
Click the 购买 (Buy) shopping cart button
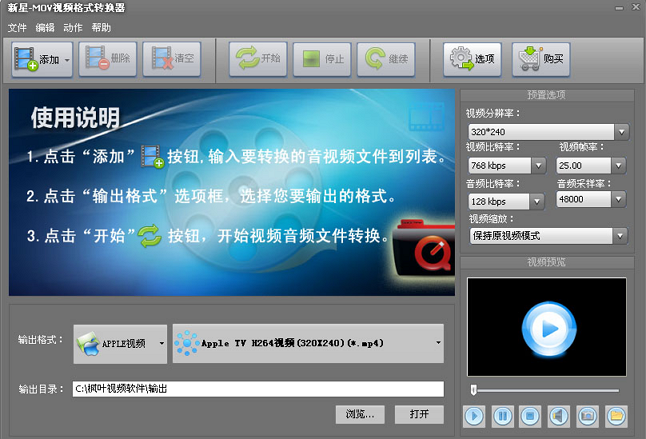541,59
